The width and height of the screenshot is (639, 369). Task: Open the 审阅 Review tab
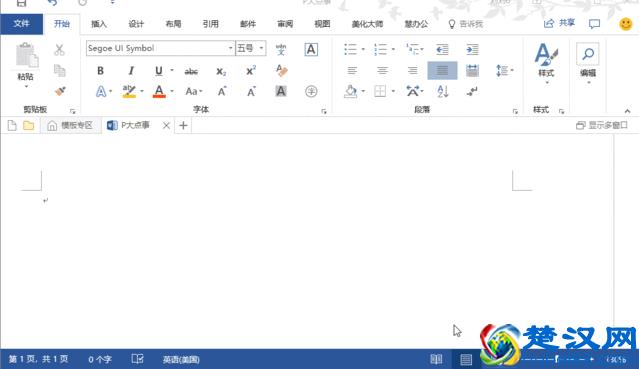pos(285,24)
